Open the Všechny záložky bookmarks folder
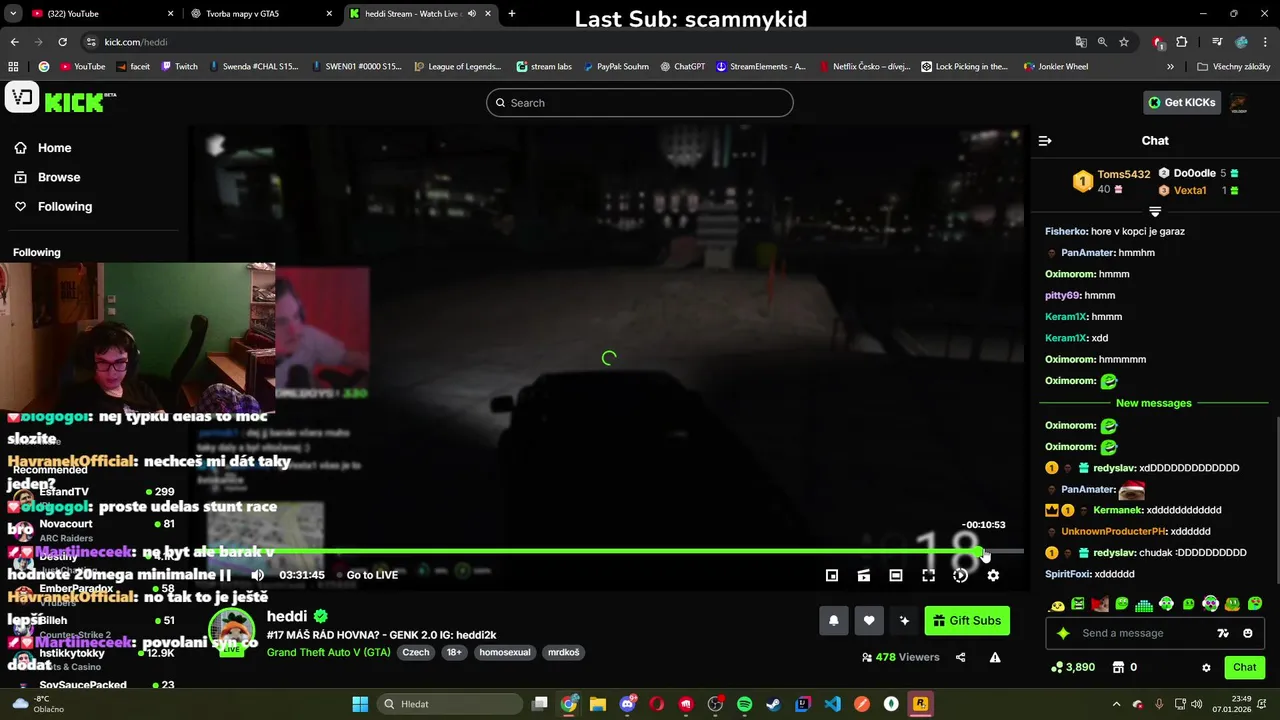Viewport: 1280px width, 720px height. coord(1234,67)
